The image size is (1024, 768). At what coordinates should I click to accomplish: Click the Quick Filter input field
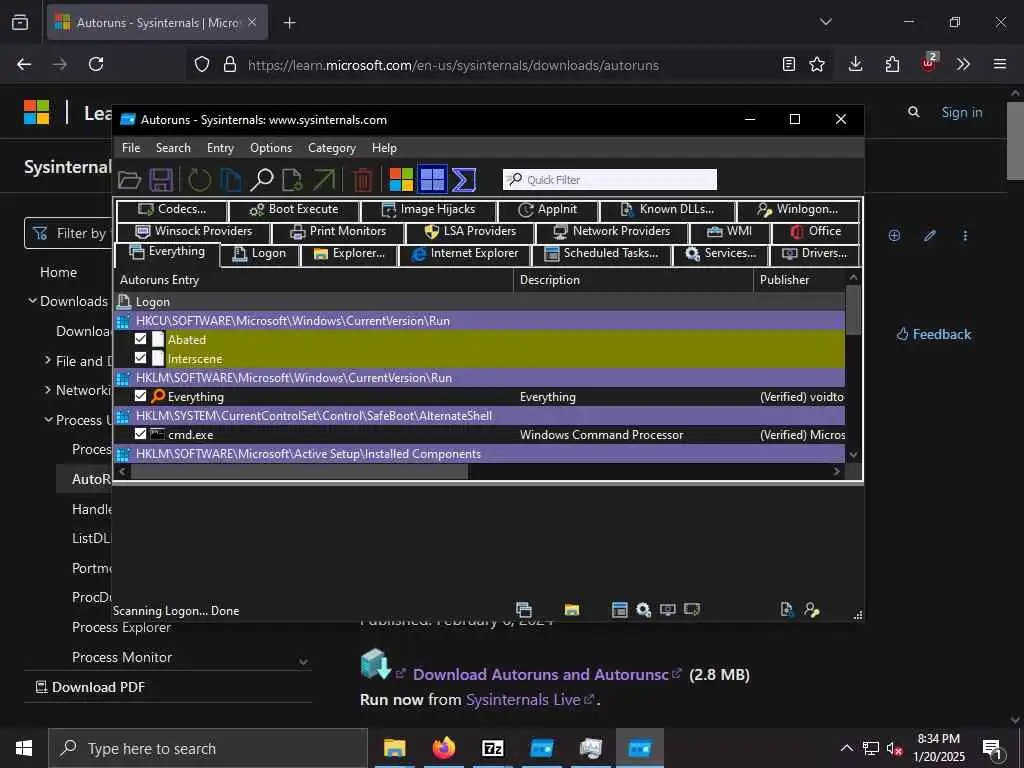click(610, 180)
